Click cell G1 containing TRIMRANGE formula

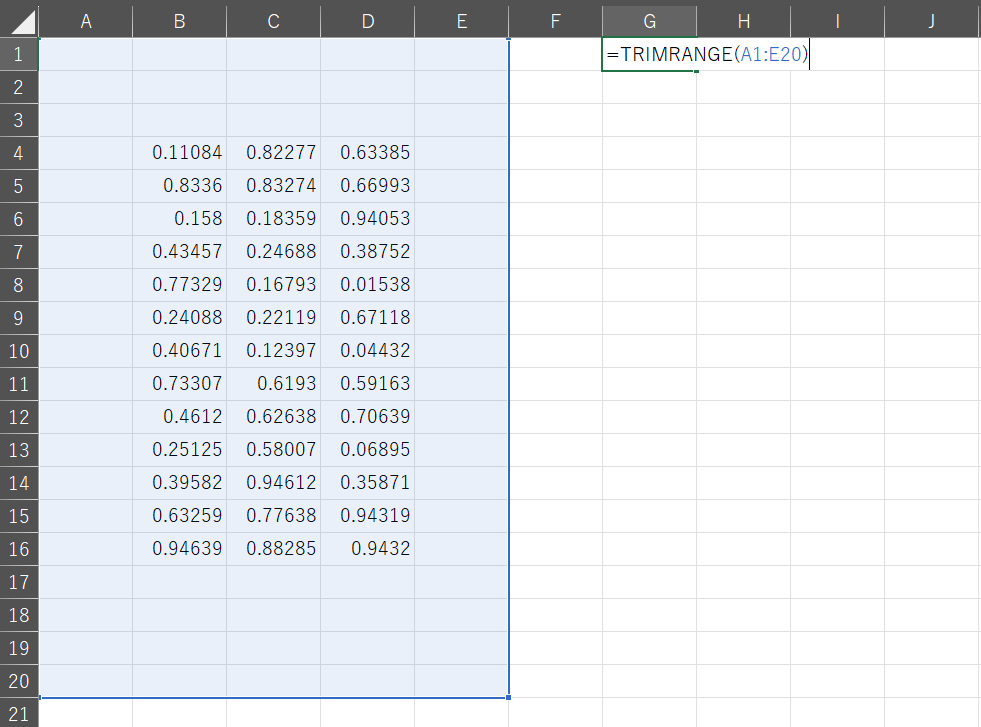(649, 54)
